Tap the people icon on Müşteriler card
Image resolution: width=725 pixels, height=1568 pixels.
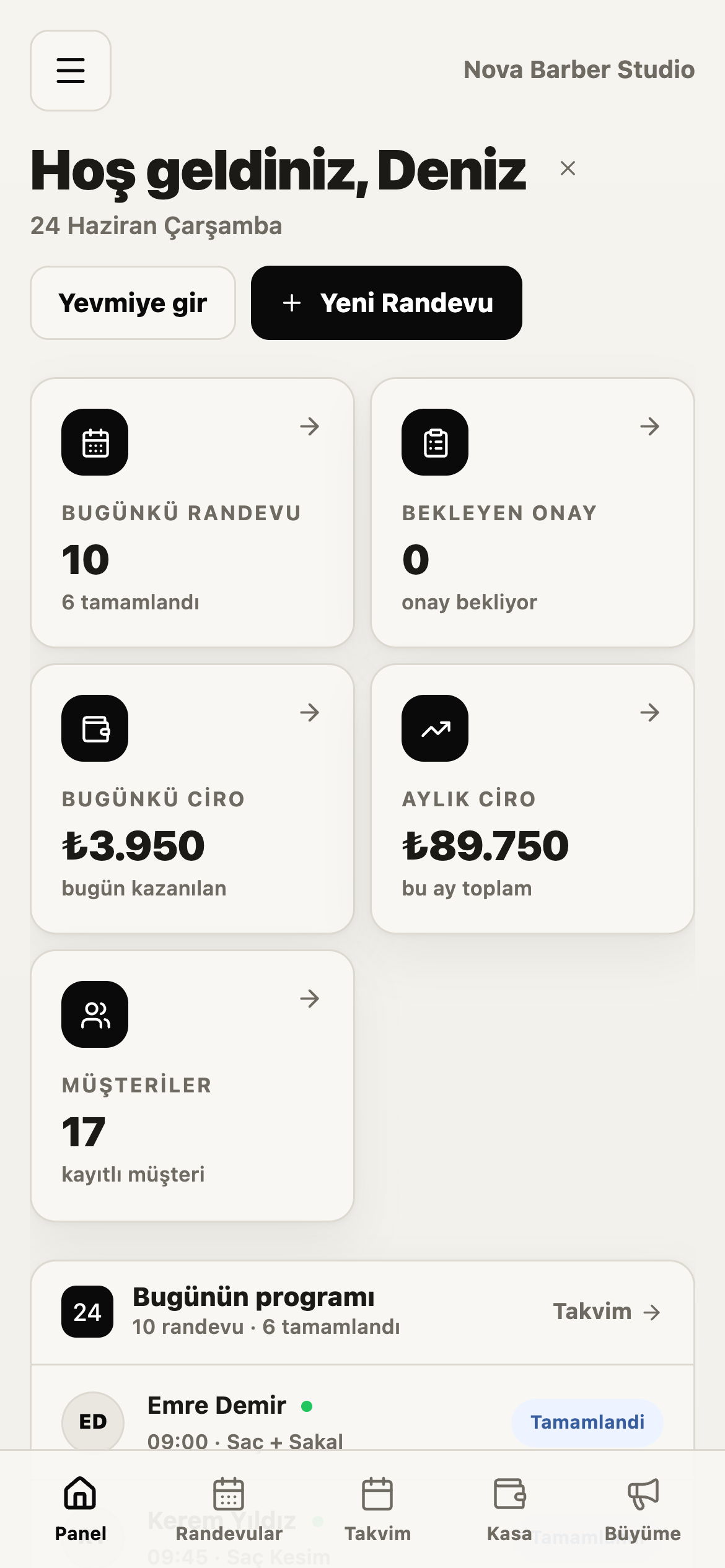coord(95,1014)
